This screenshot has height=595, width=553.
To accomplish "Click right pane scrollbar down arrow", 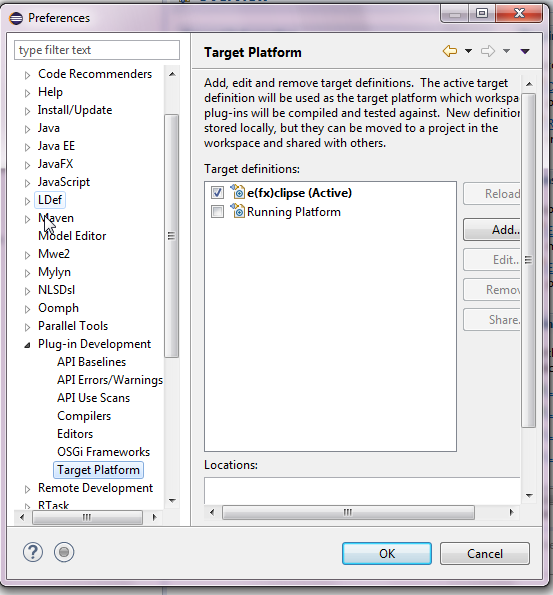I will (x=529, y=496).
